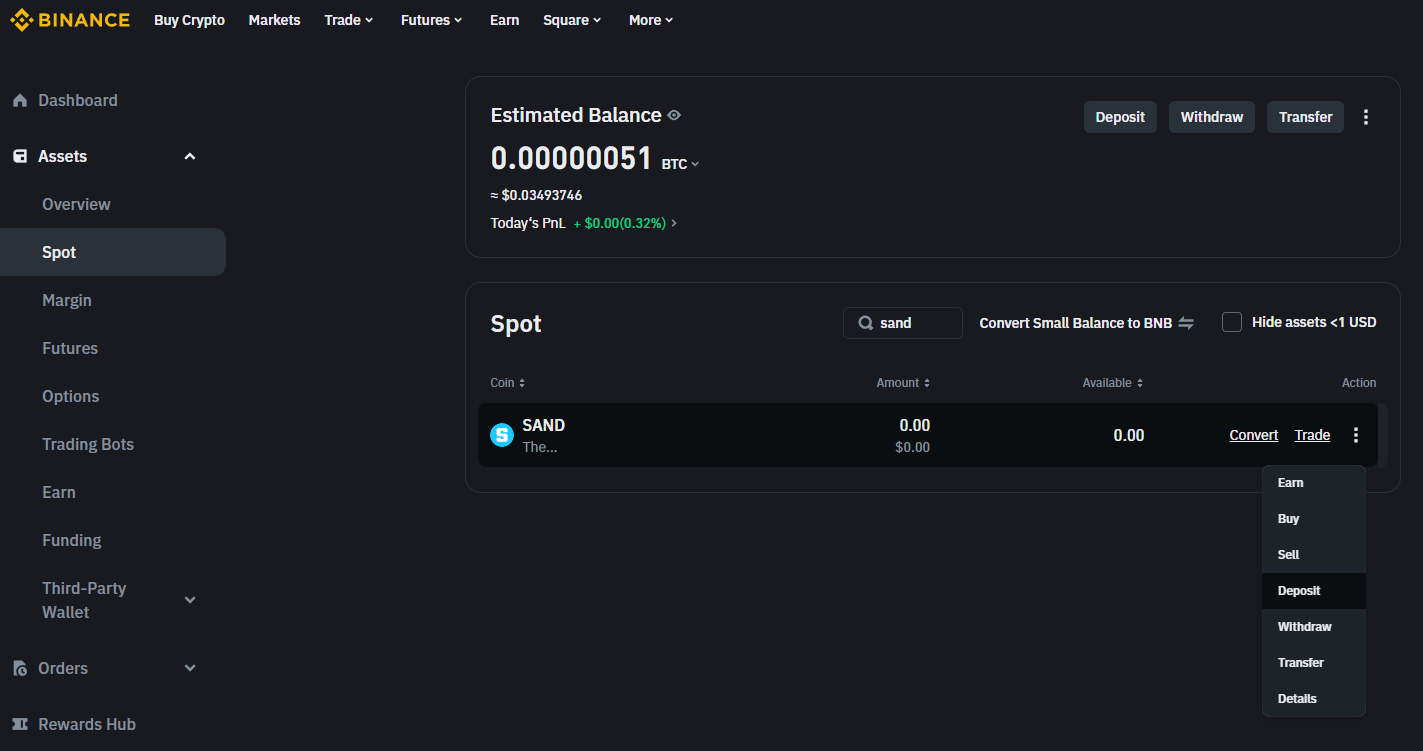This screenshot has height=751, width=1423.
Task: Click the SAND coin name text
Action: tap(543, 425)
